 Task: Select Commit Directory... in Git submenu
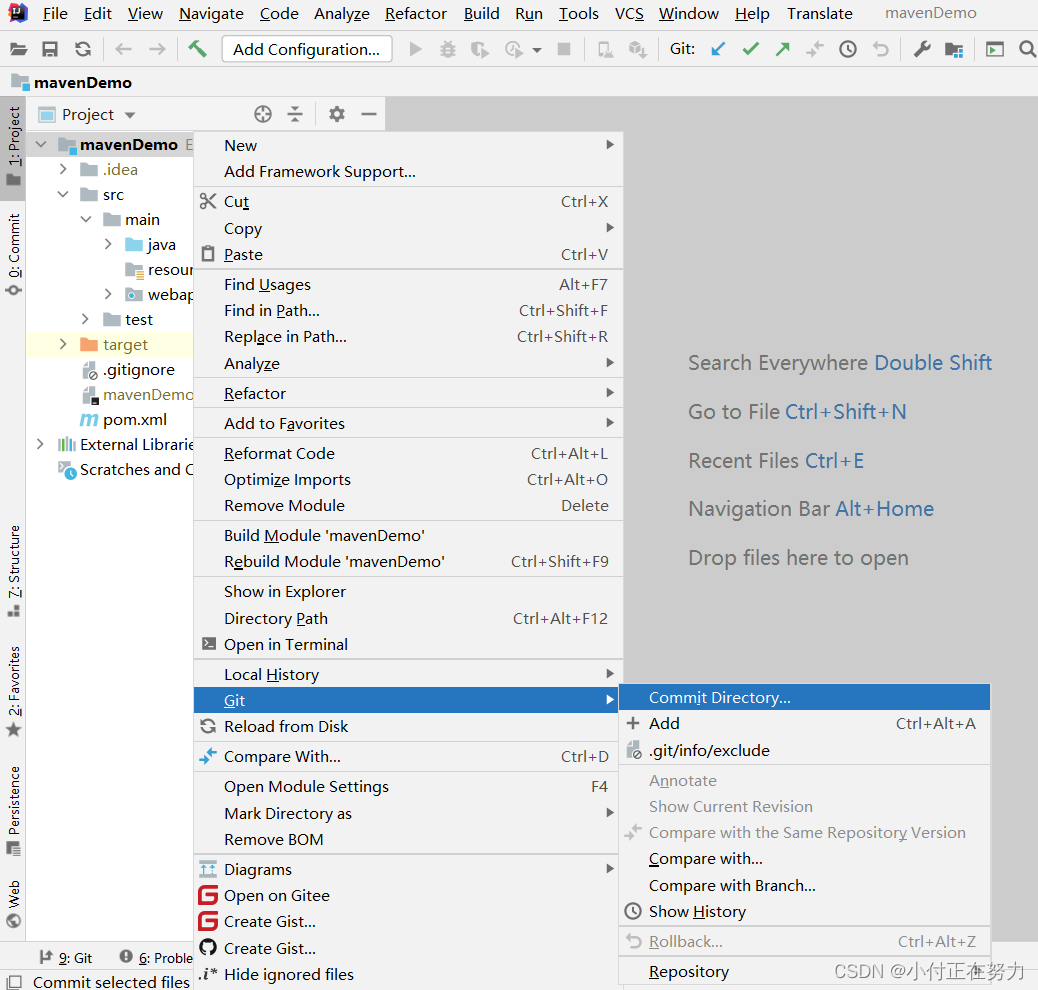(x=804, y=697)
